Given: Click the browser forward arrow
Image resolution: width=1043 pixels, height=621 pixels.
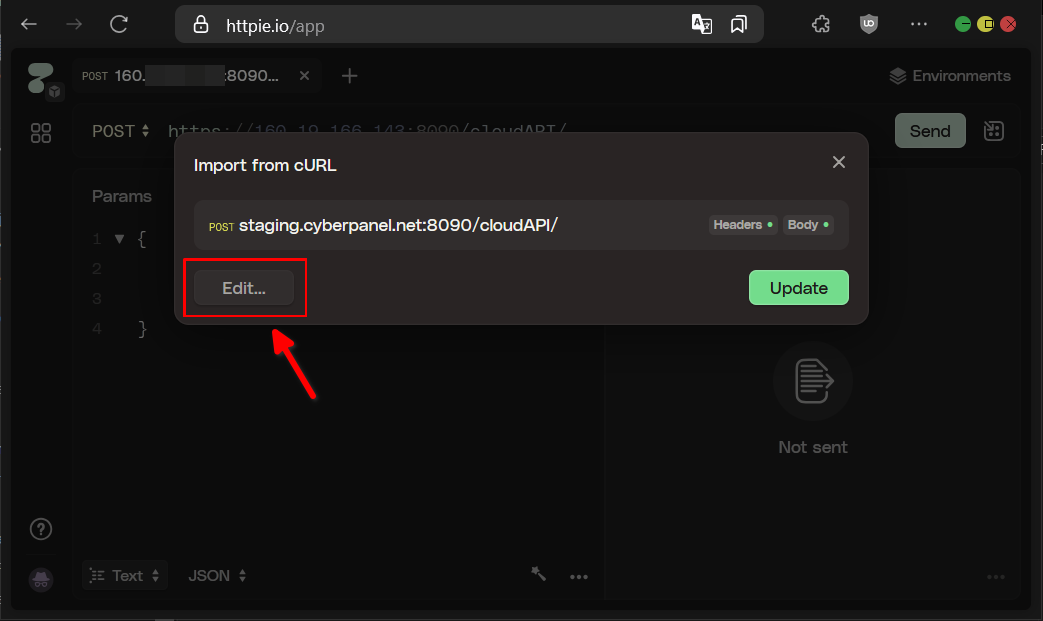Looking at the screenshot, I should [x=74, y=25].
